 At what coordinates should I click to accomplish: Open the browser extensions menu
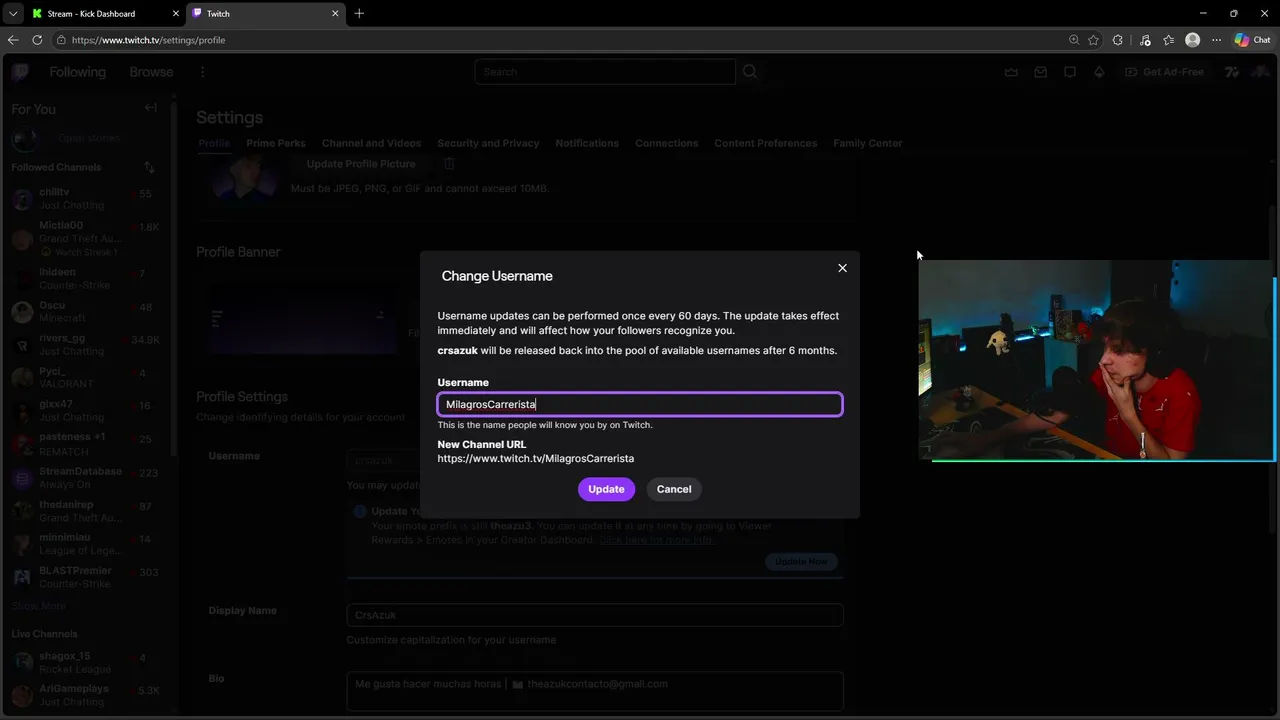tap(1118, 40)
